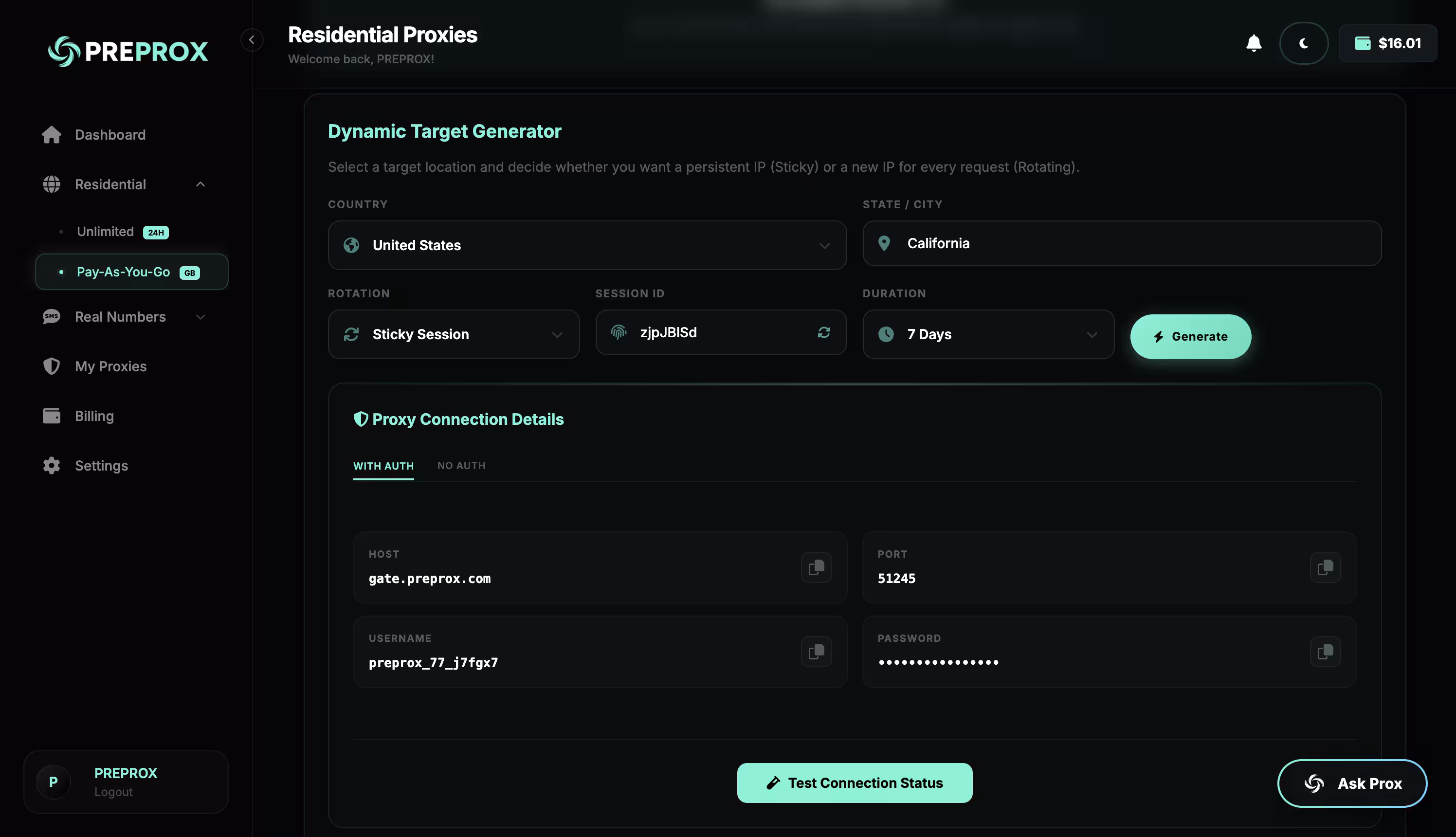Copy the password value

tap(1325, 652)
